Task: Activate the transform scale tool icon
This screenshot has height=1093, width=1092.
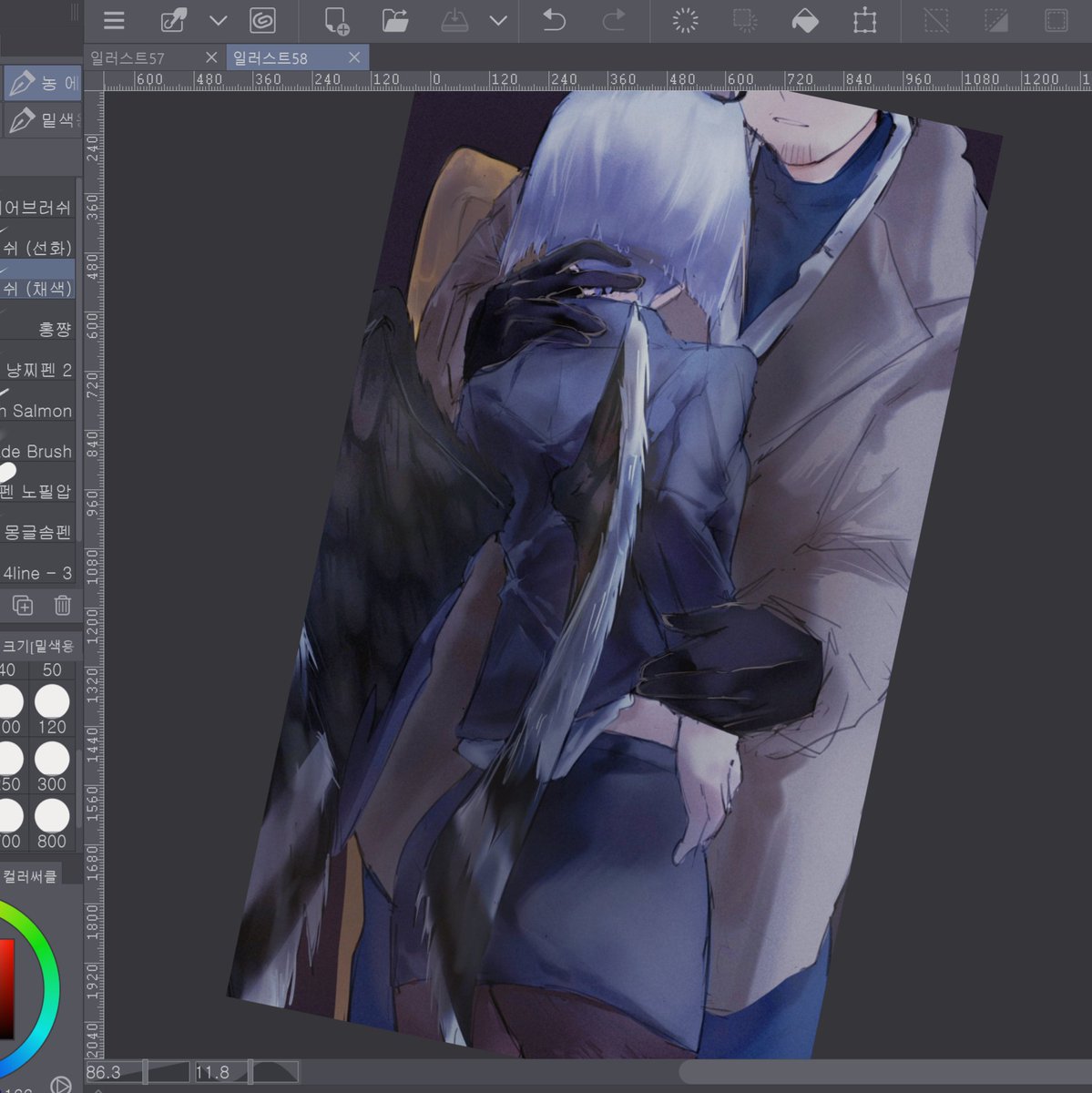Action: [x=864, y=20]
